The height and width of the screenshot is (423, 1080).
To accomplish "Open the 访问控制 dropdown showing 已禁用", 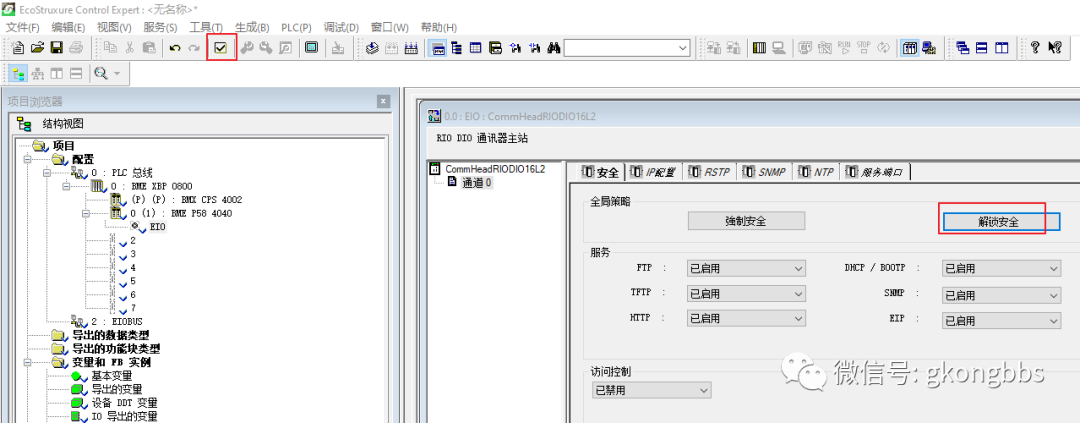I will [651, 390].
